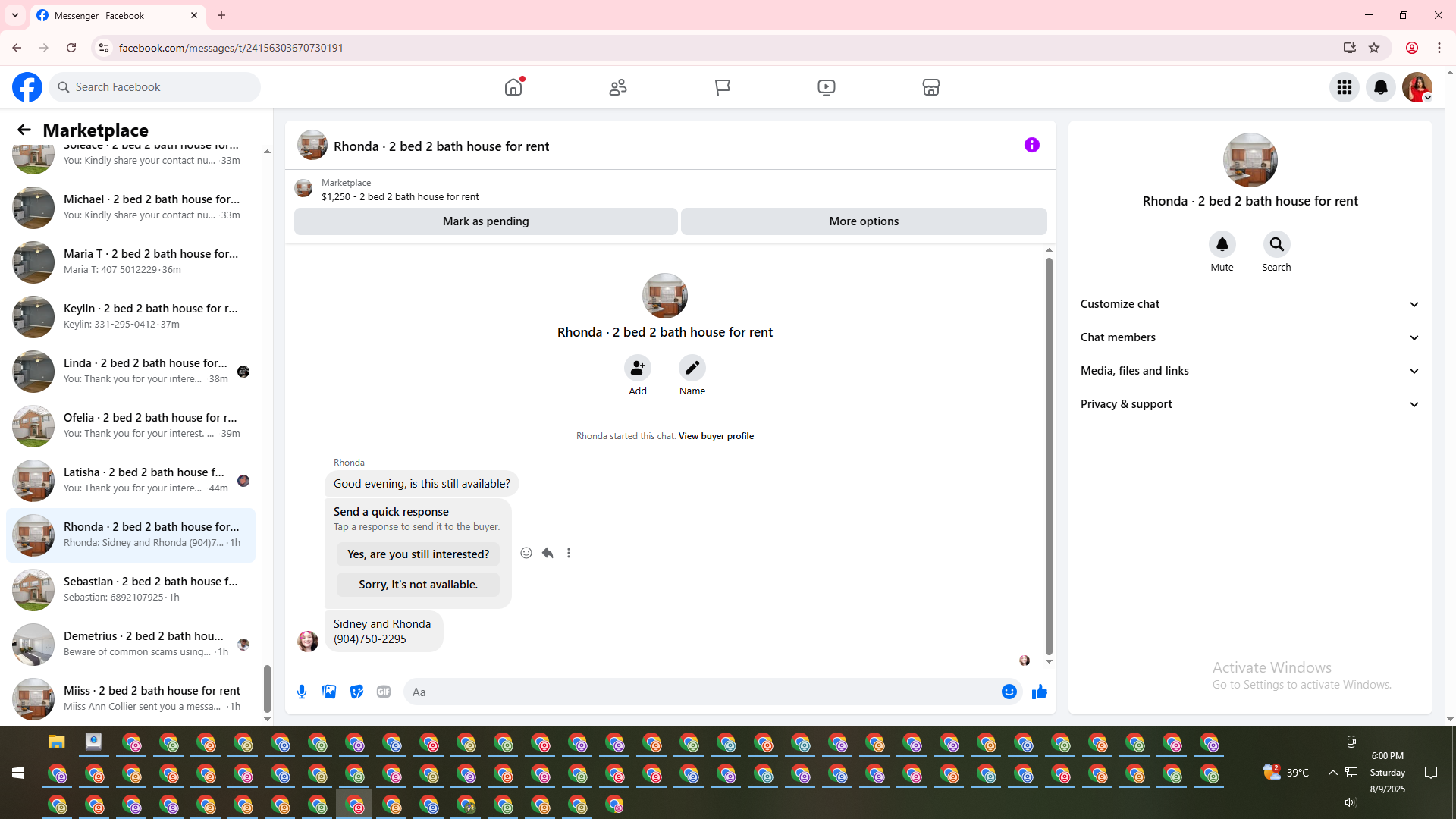Open View buyer profile link
Screen dimensions: 1456x819
(716, 436)
